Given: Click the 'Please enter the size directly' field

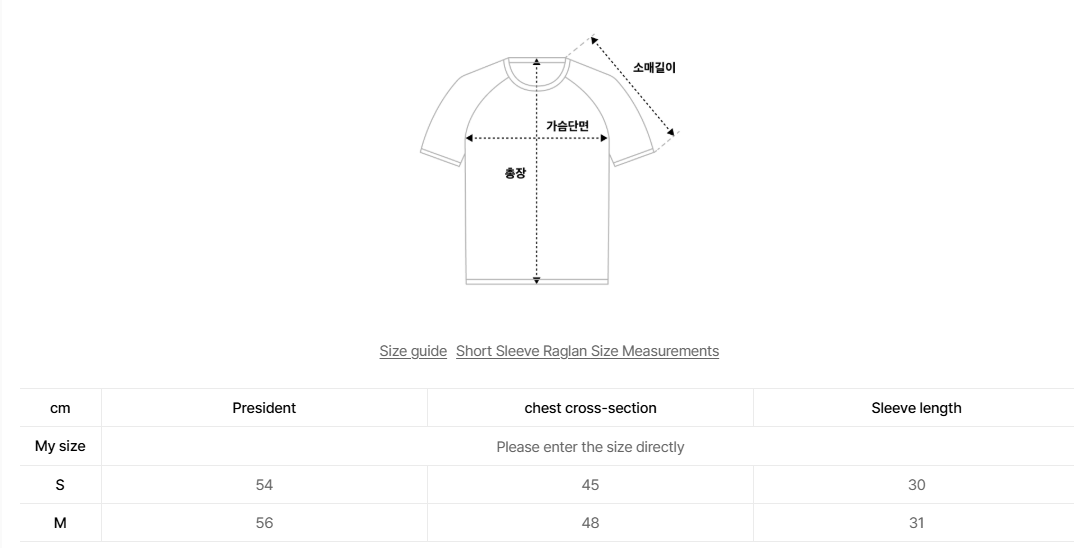Looking at the screenshot, I should pyautogui.click(x=590, y=447).
